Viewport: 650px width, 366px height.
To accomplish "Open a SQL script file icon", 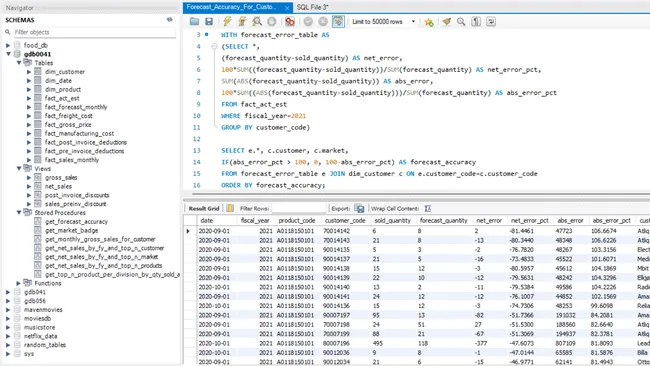I will (x=194, y=22).
